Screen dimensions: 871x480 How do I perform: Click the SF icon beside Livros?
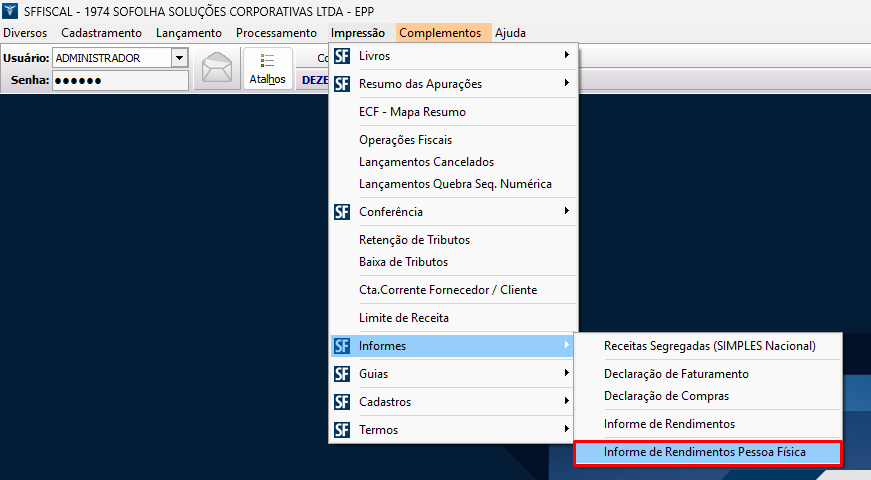[342, 56]
